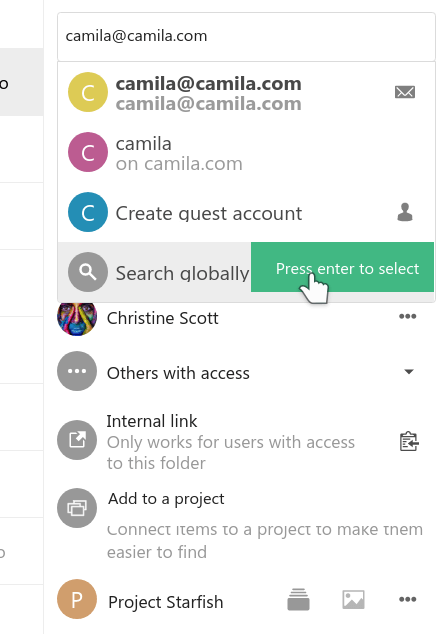Screen dimensions: 437x634
Task: Click the Others with access ellipsis avatar
Action: [x=77, y=371]
